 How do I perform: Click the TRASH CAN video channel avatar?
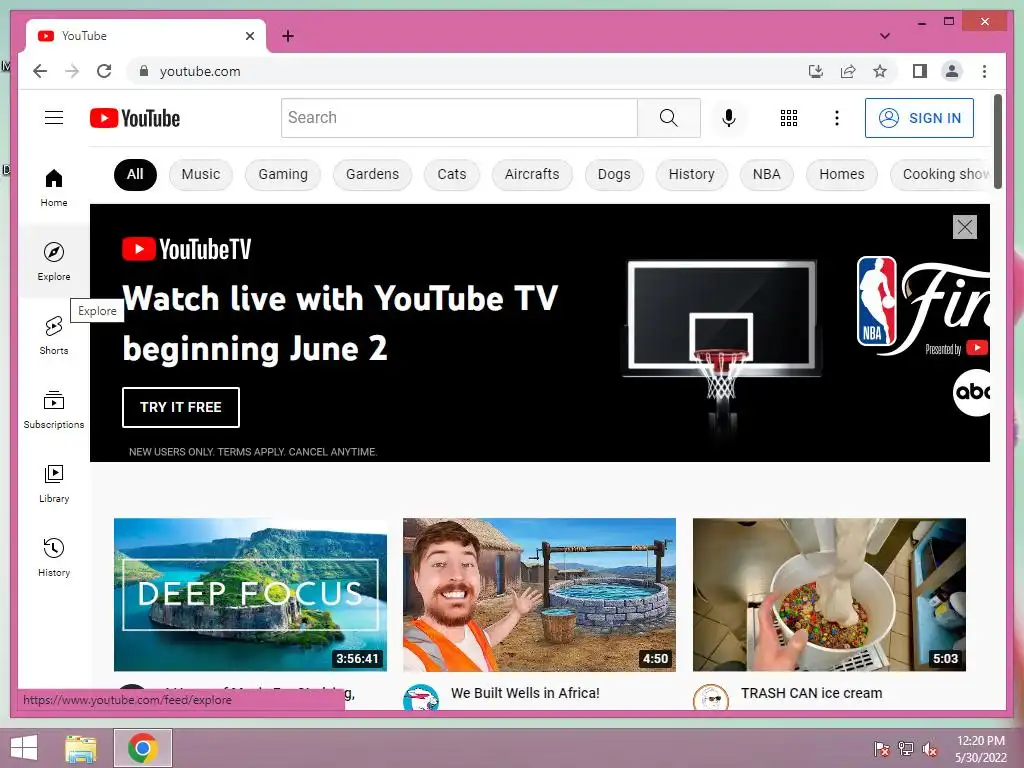pyautogui.click(x=711, y=697)
